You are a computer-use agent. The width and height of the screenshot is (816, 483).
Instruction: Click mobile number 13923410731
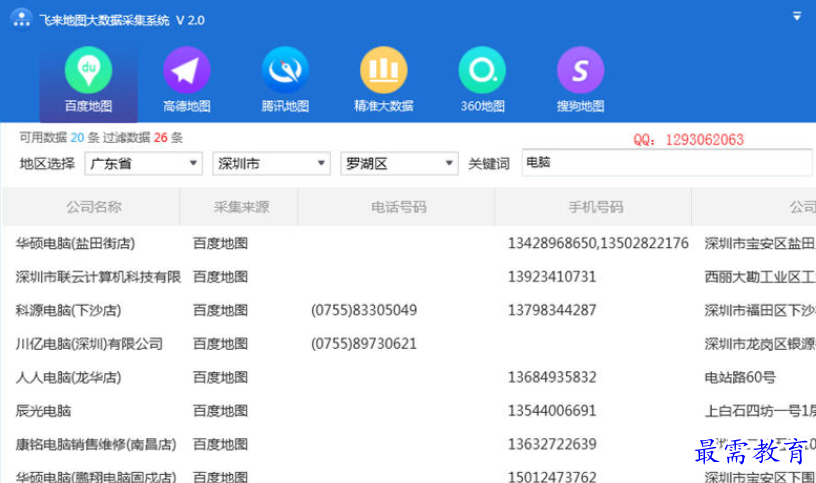pyautogui.click(x=552, y=277)
